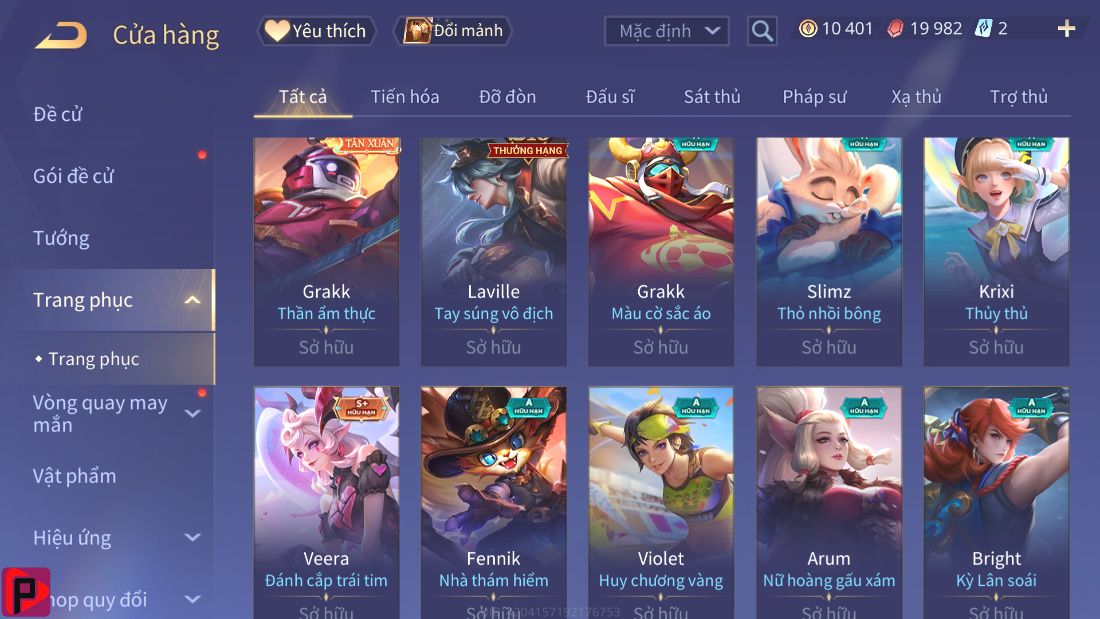This screenshot has height=619, width=1100.
Task: Tap the blue voucher ticket icon
Action: point(983,28)
